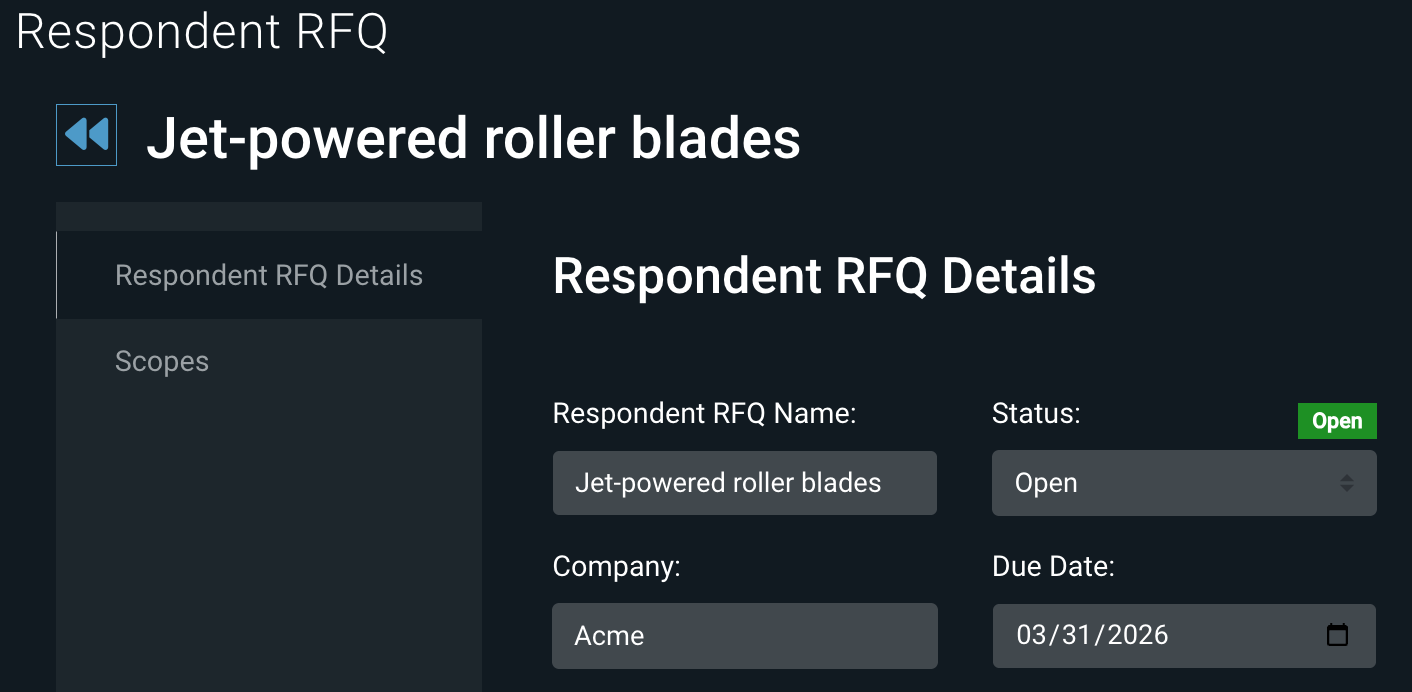Open the Due Date calendar picker icon
The image size is (1412, 692).
1337,635
